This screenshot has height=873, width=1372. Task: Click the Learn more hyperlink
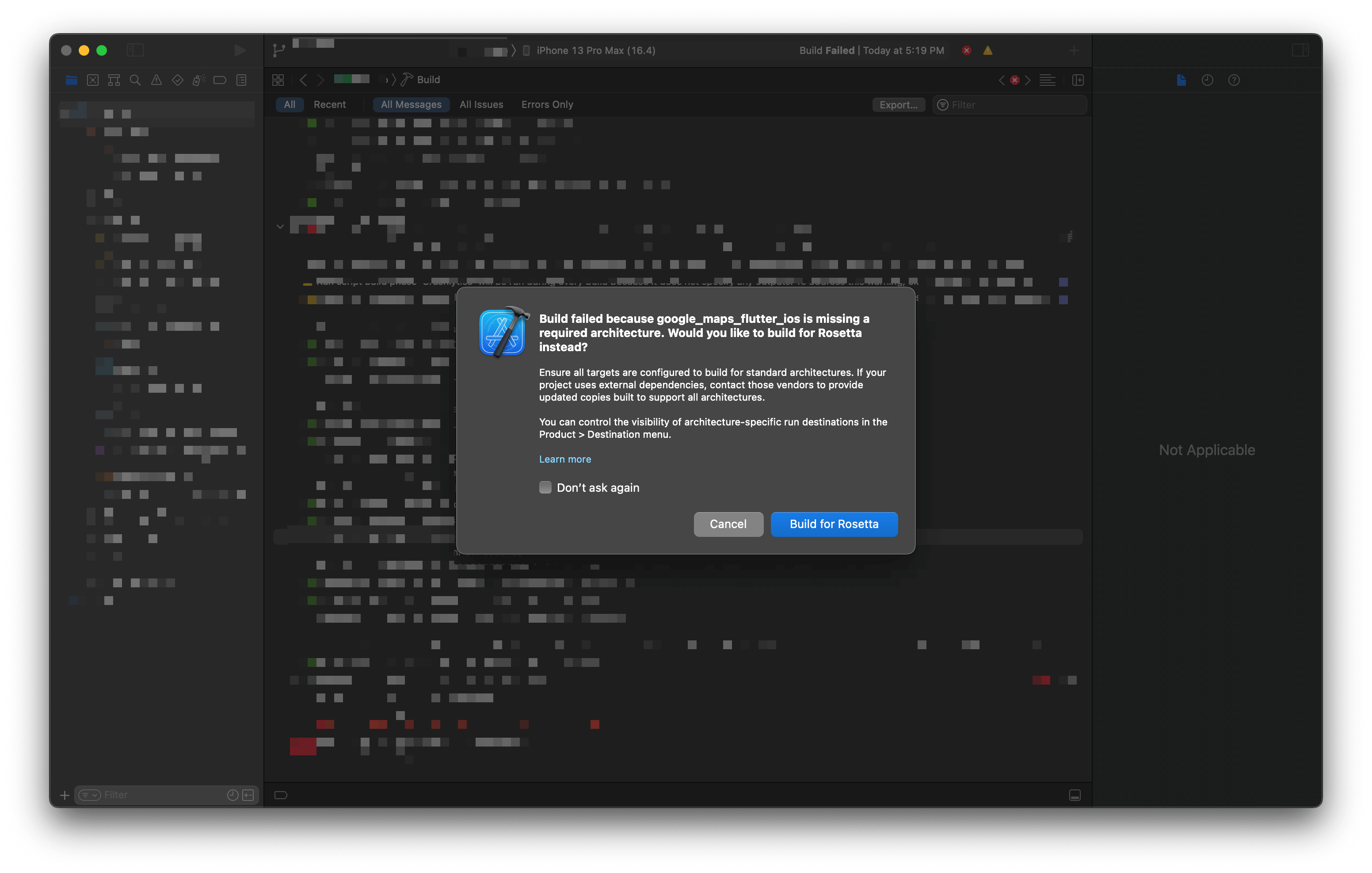tap(565, 459)
